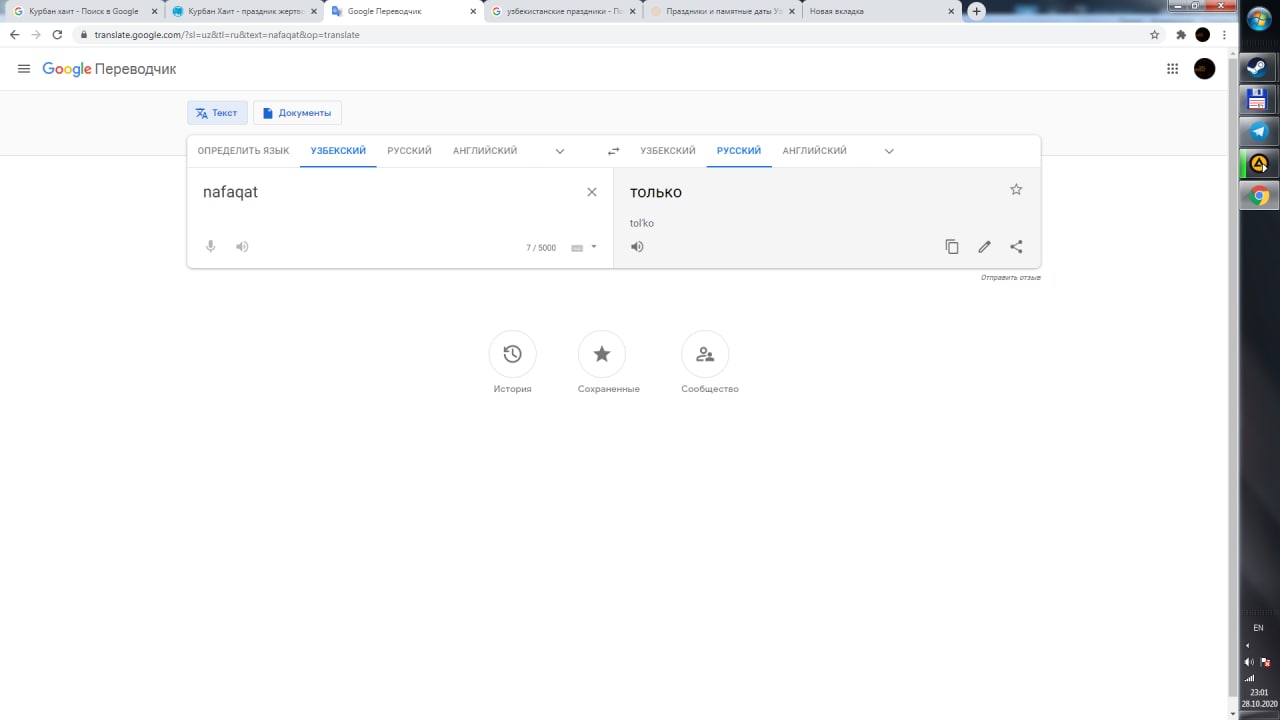Image resolution: width=1280 pixels, height=720 pixels.
Task: Switch to the узбекистанские праздники tab
Action: [562, 11]
